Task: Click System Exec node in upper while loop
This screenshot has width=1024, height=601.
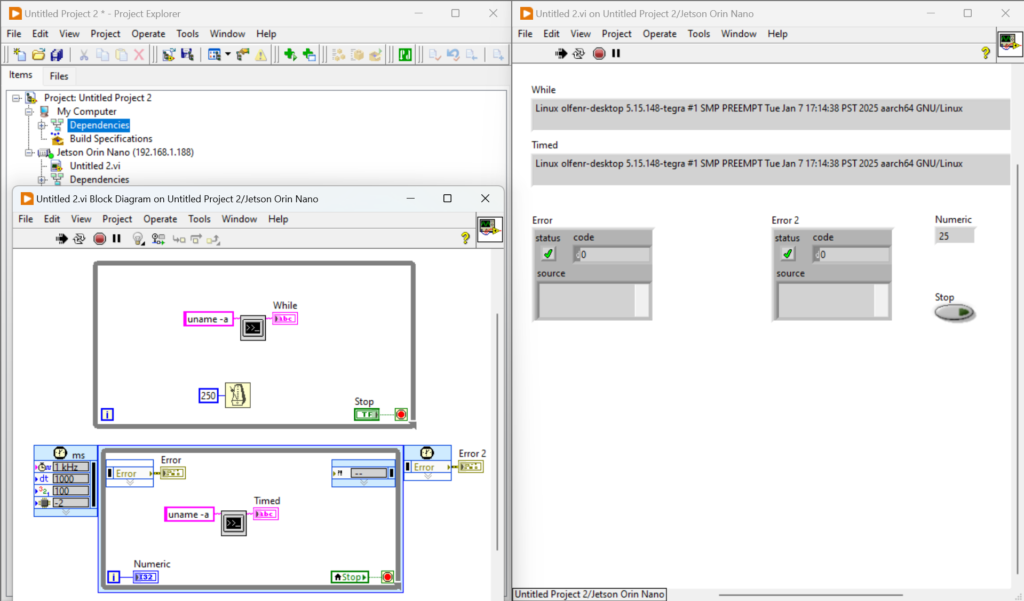Action: [x=253, y=328]
